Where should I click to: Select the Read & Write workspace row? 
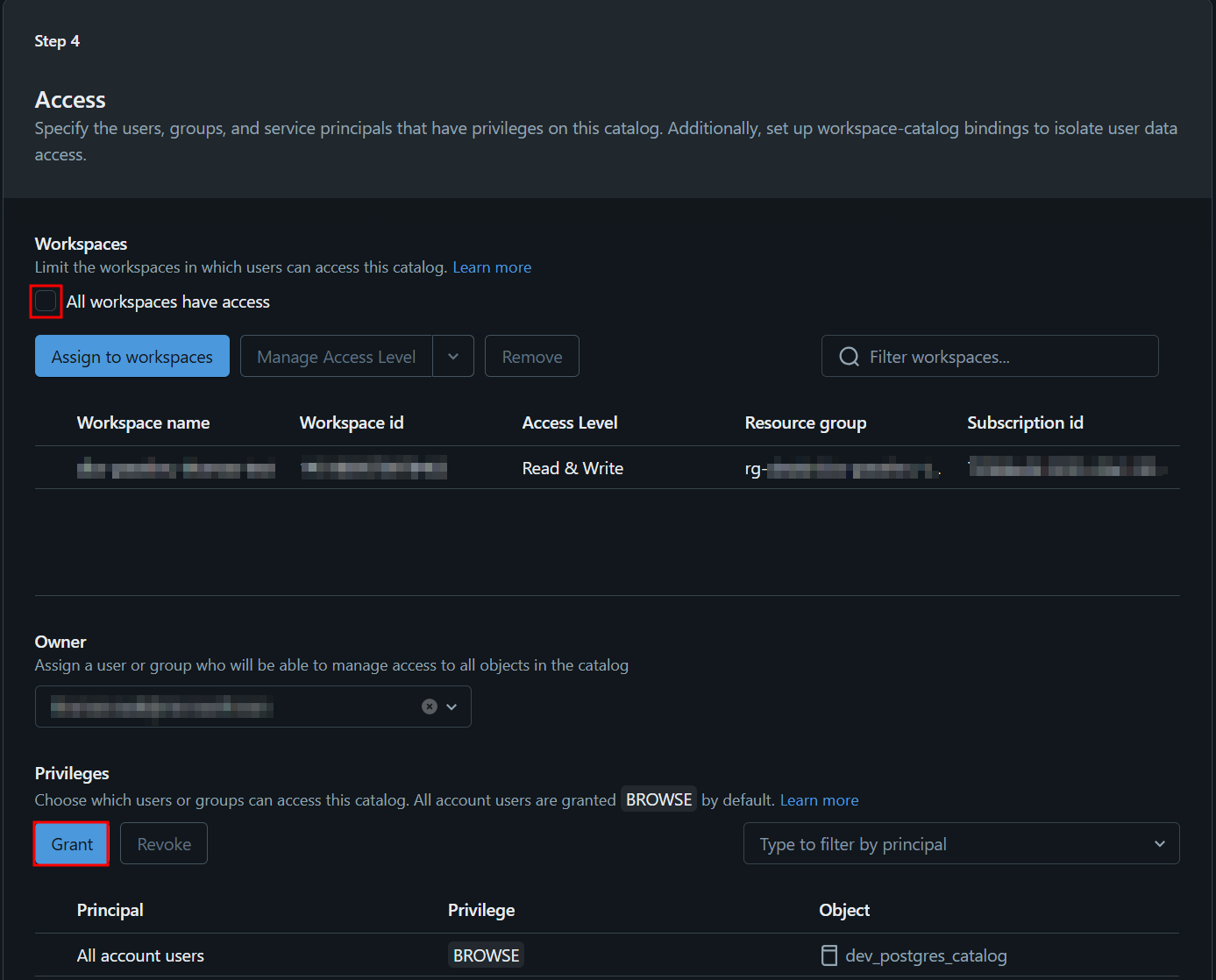[x=572, y=468]
